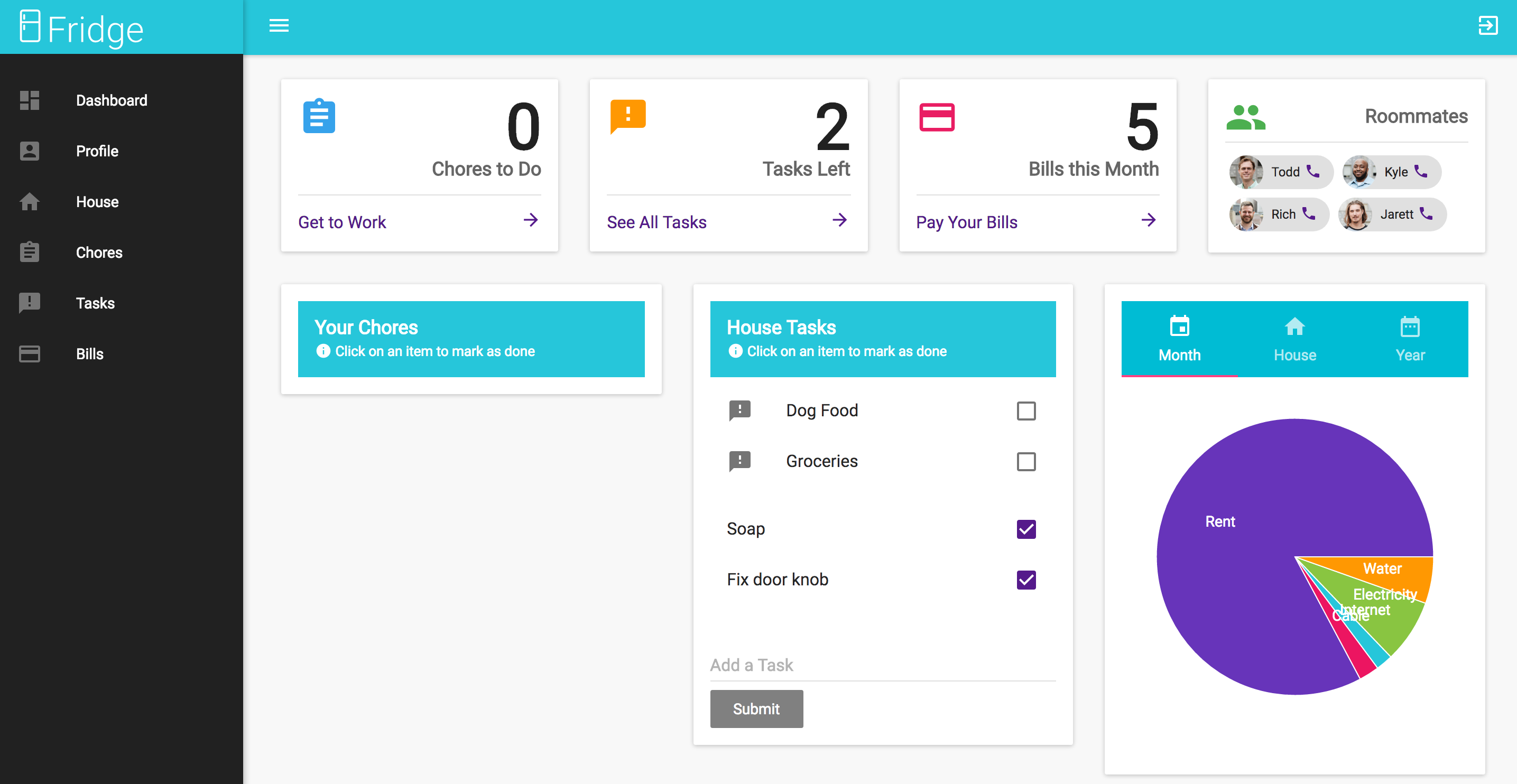Click Todd's phone call icon
This screenshot has width=1517, height=784.
tap(1312, 171)
